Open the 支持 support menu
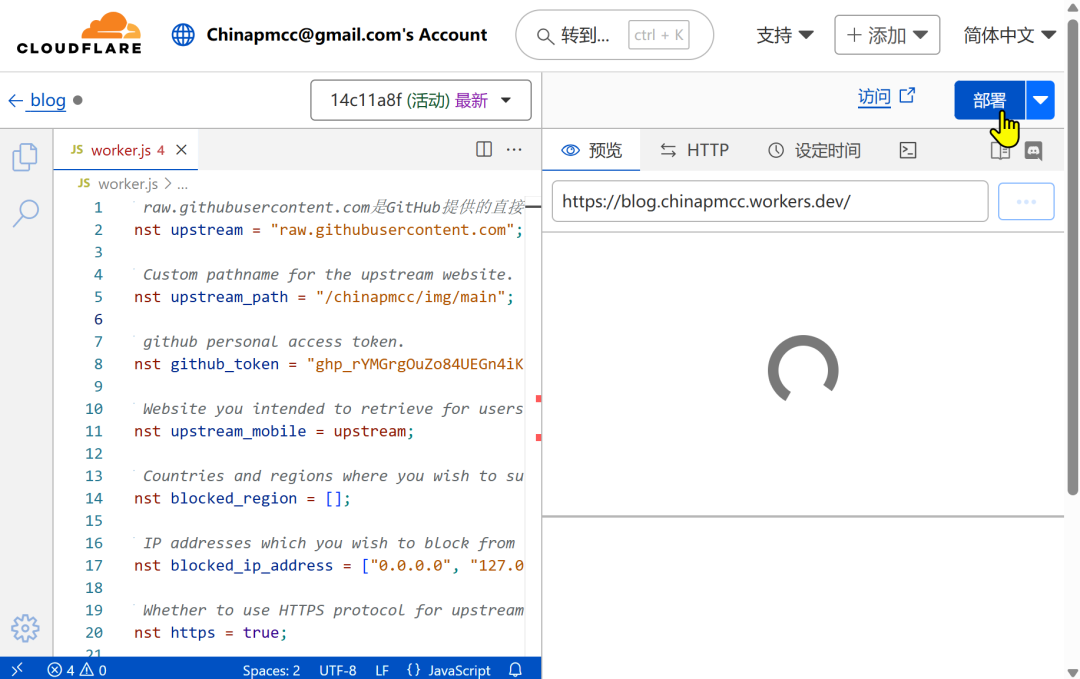 [x=784, y=36]
